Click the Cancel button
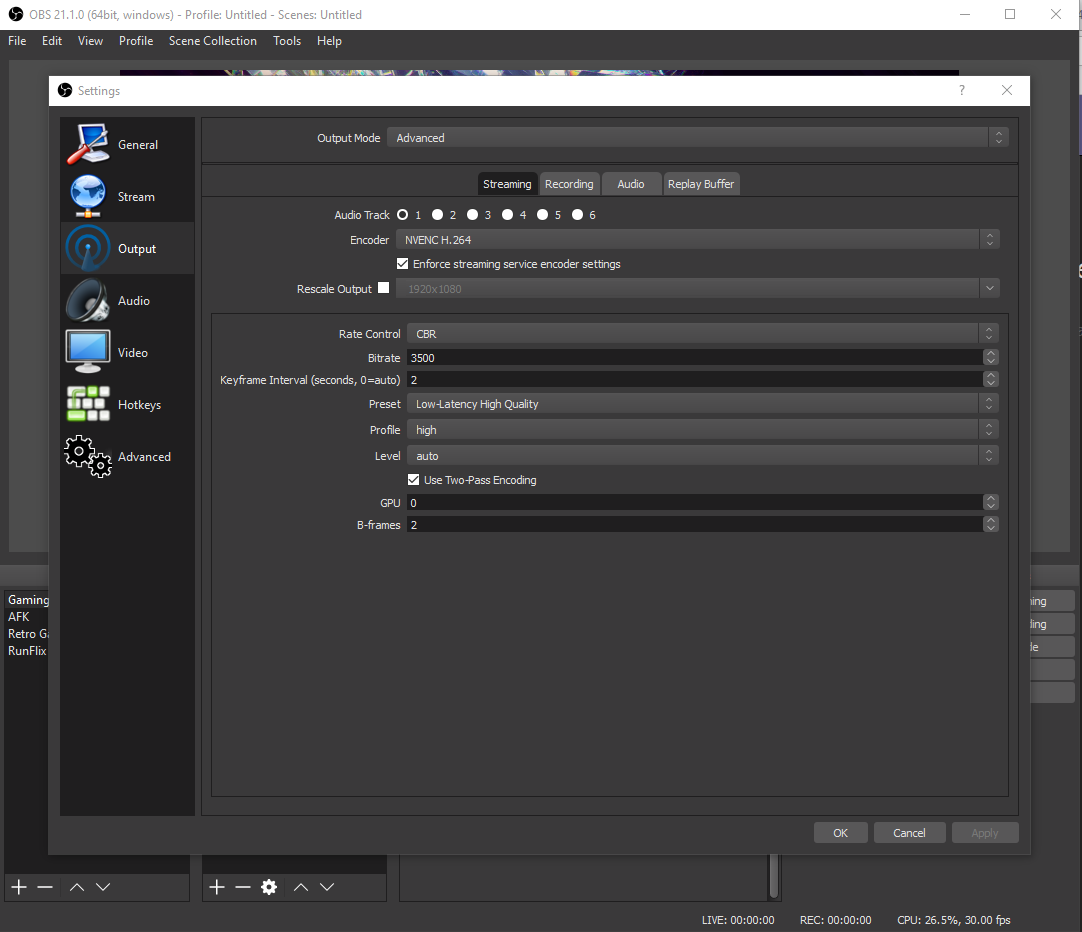The width and height of the screenshot is (1082, 932). (909, 832)
